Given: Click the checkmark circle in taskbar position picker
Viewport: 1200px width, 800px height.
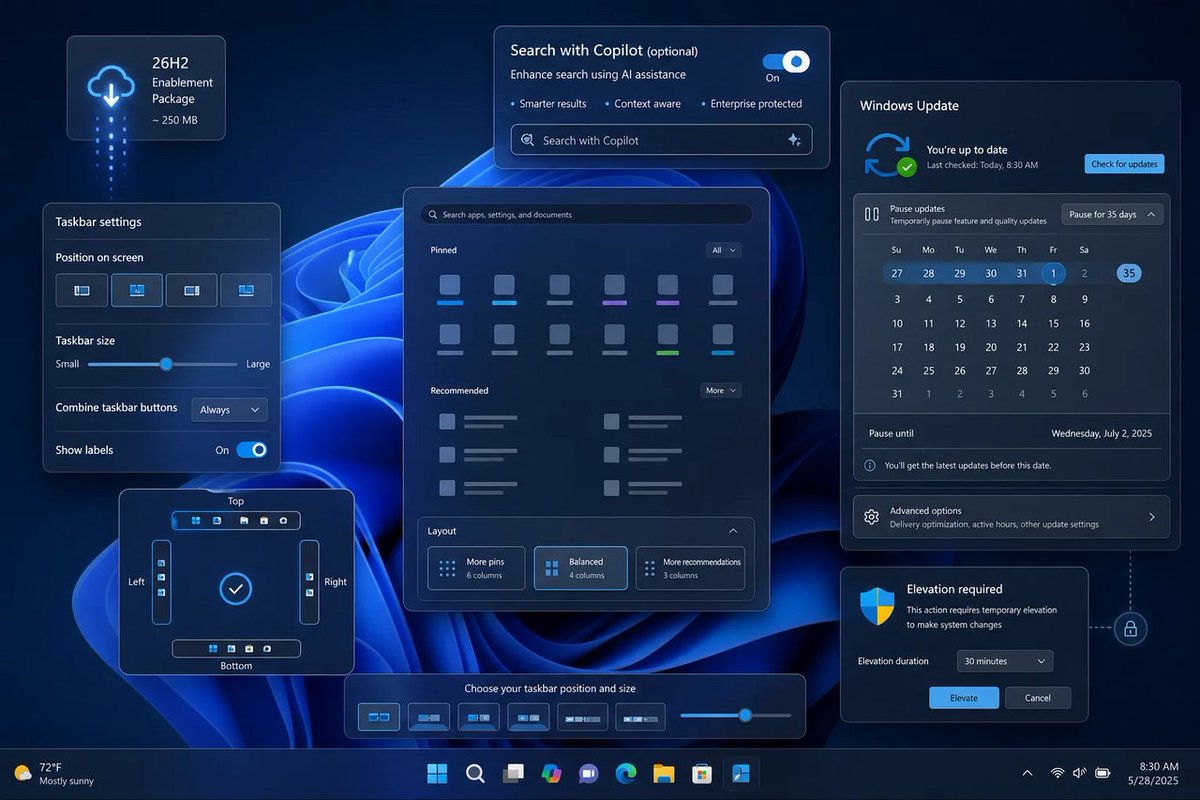Looking at the screenshot, I should (236, 589).
